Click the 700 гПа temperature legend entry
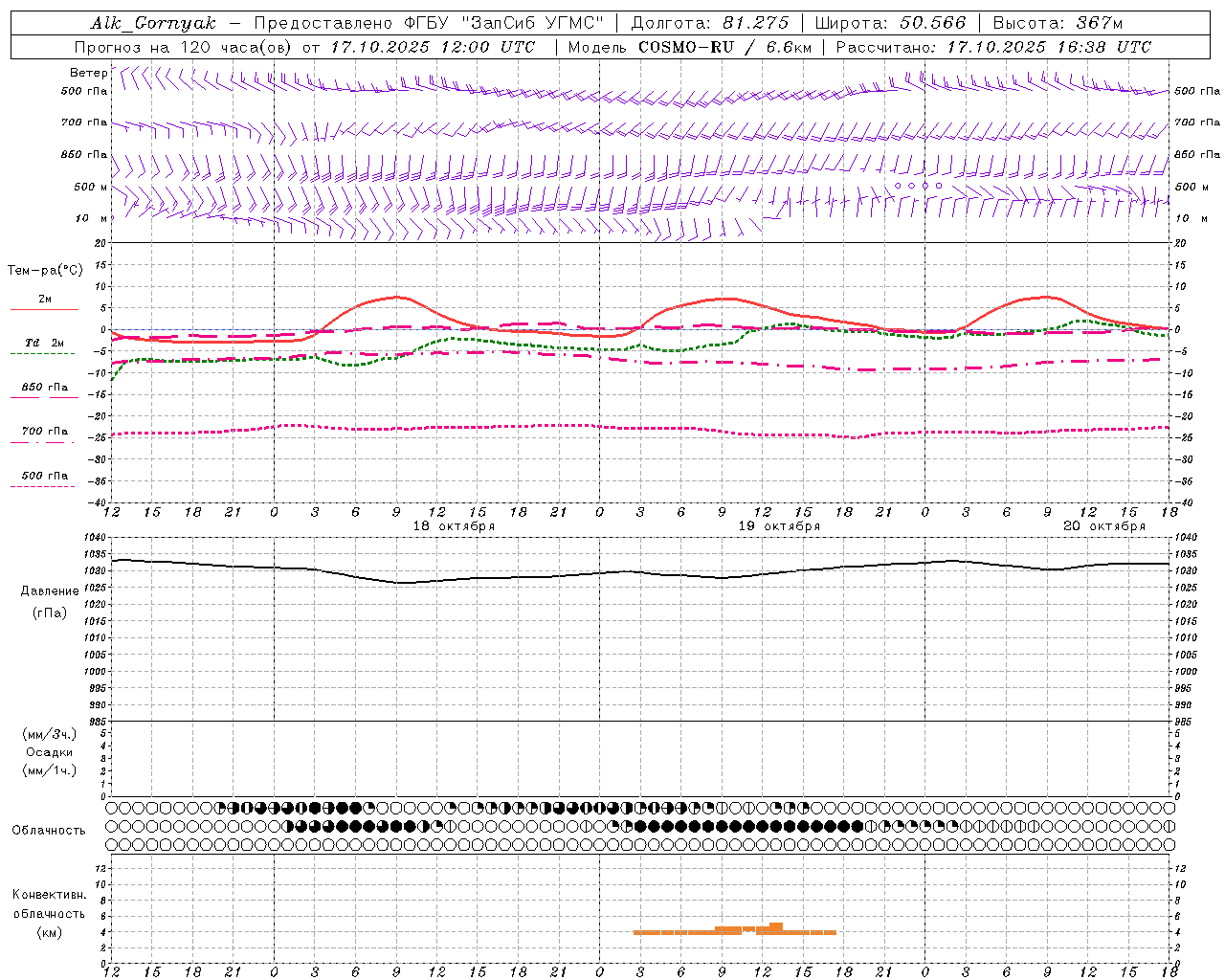The height and width of the screenshot is (980, 1225). point(44,434)
